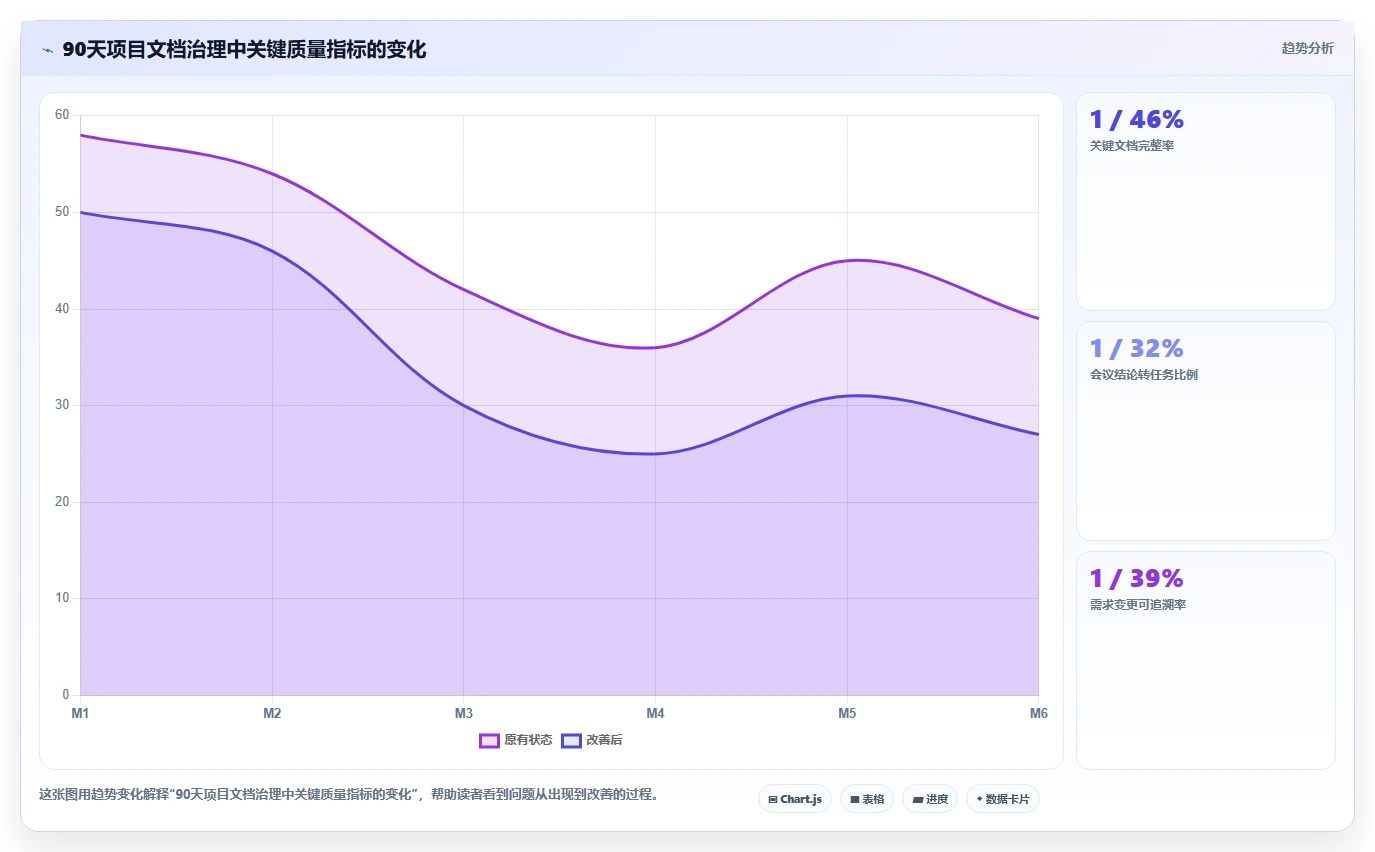Click the 原有状态 legend label

pos(528,741)
